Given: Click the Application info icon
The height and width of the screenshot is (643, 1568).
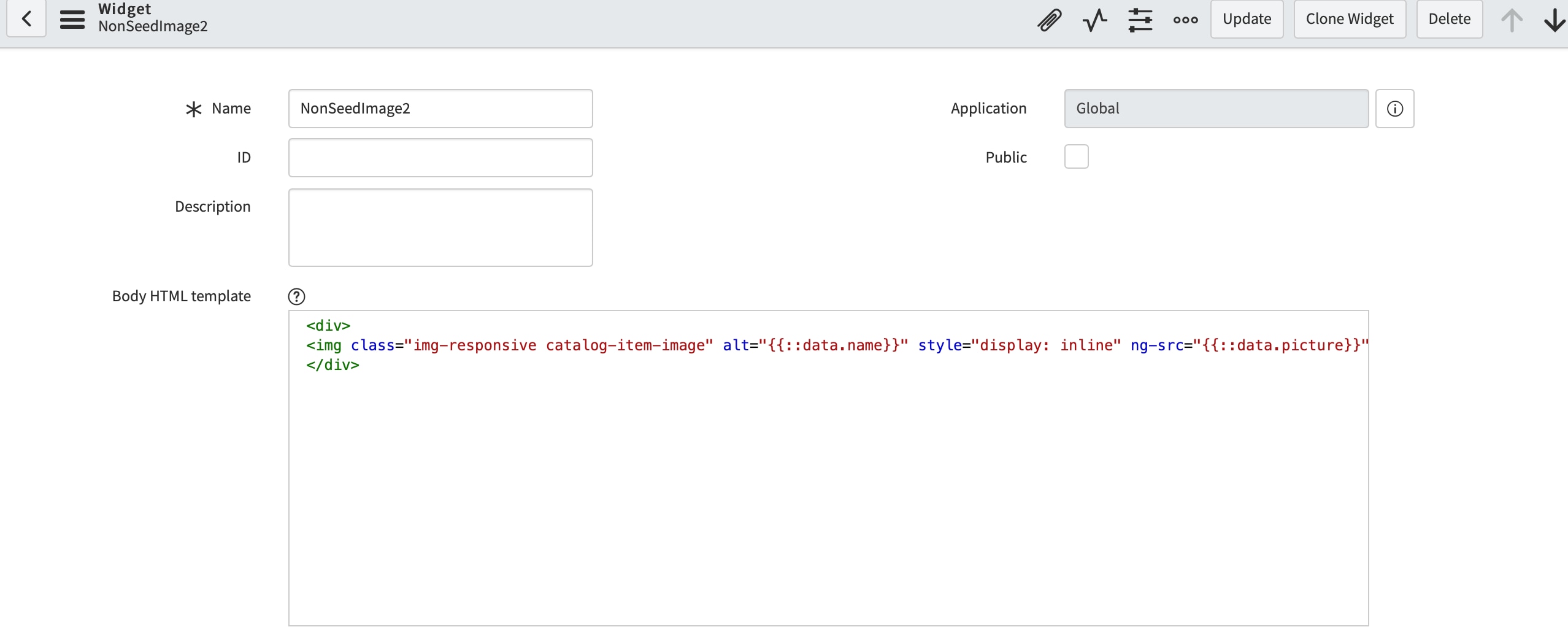Looking at the screenshot, I should (x=1394, y=109).
